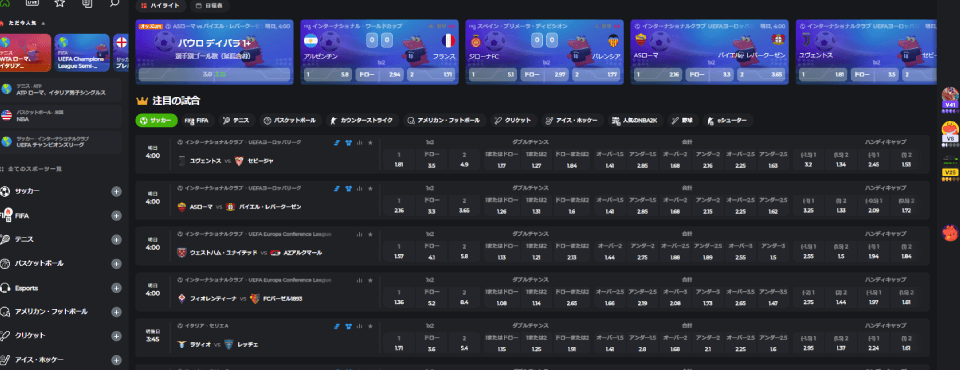Expand テニス category with plus button in sidebar
960x370 pixels.
[x=116, y=240]
